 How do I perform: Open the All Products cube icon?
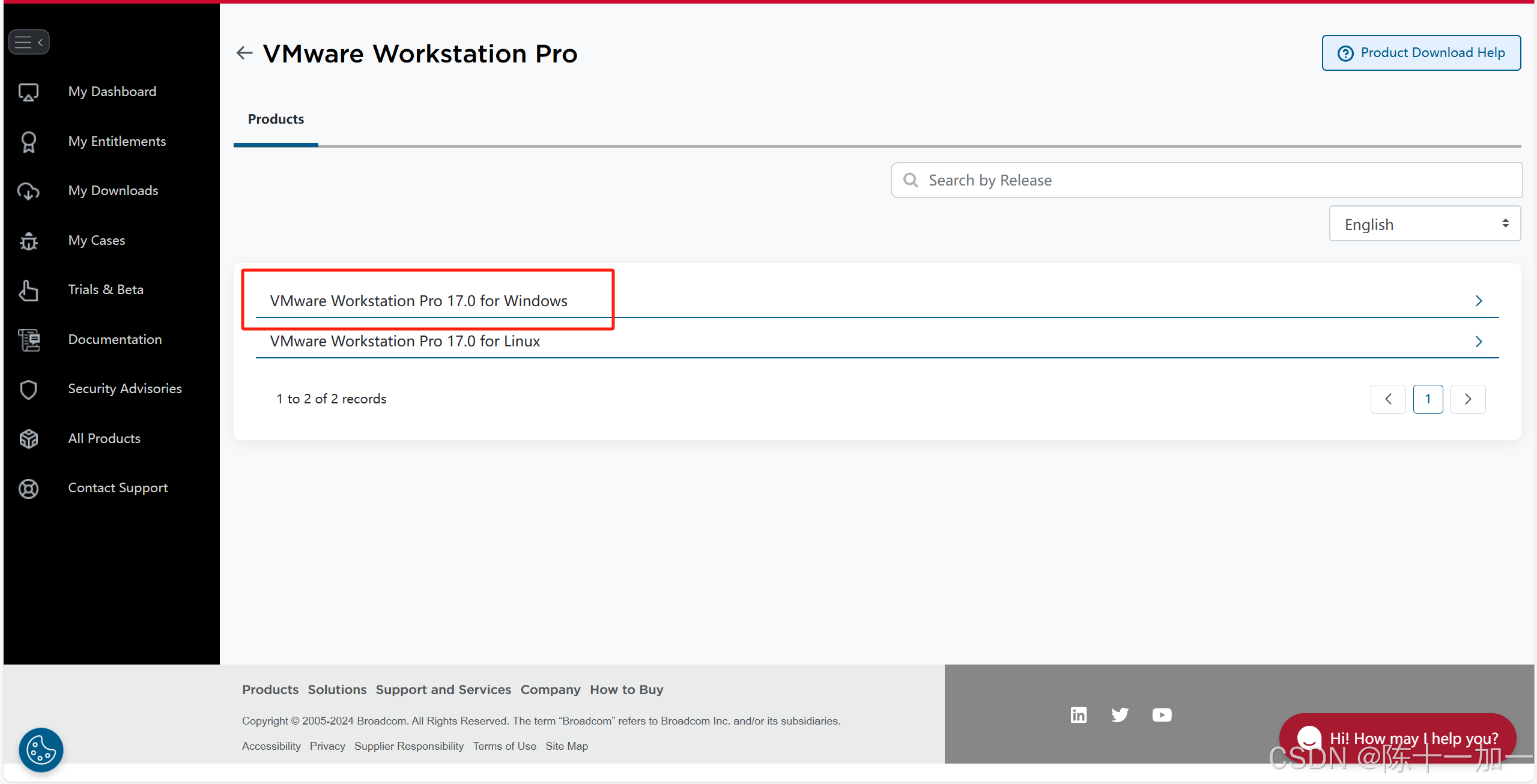(28, 439)
